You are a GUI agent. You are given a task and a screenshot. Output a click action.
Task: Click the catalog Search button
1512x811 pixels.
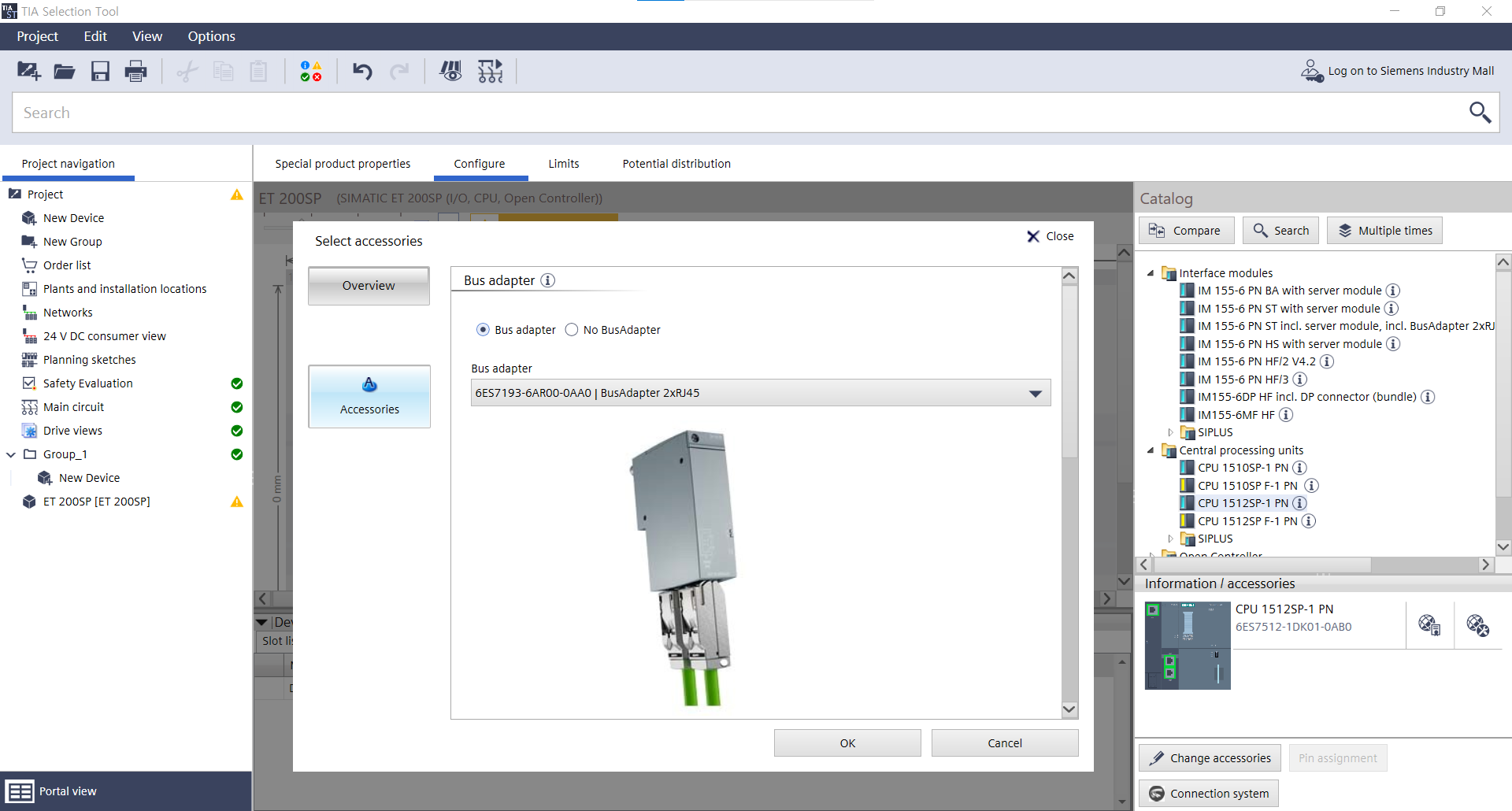click(1280, 231)
